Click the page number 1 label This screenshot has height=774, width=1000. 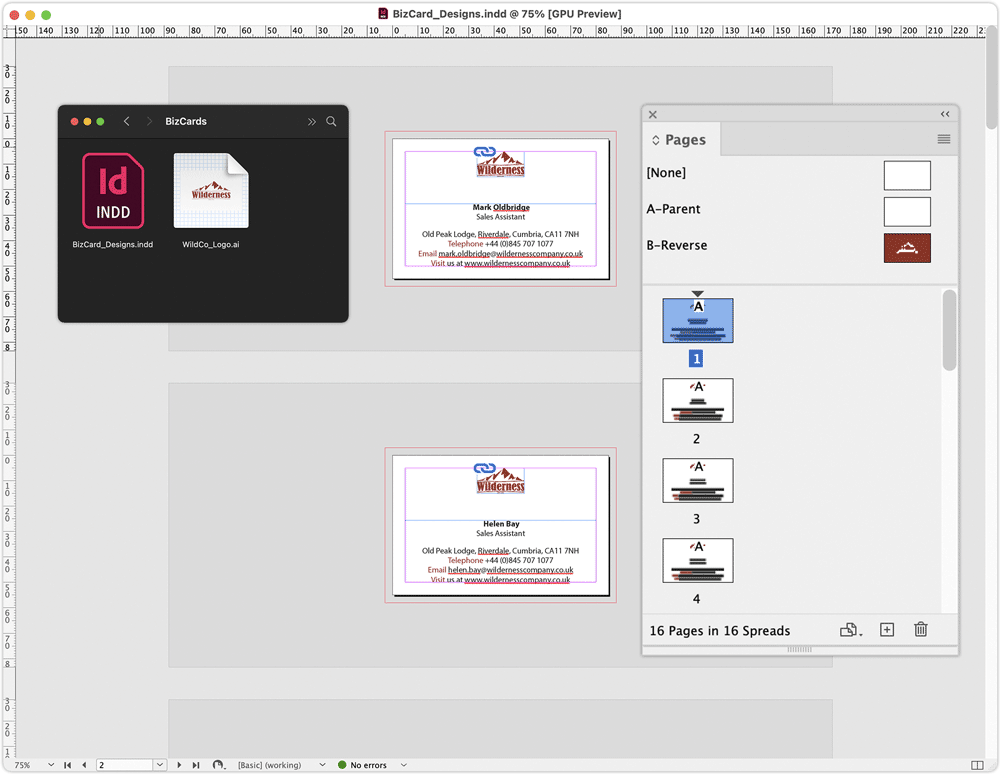click(696, 359)
